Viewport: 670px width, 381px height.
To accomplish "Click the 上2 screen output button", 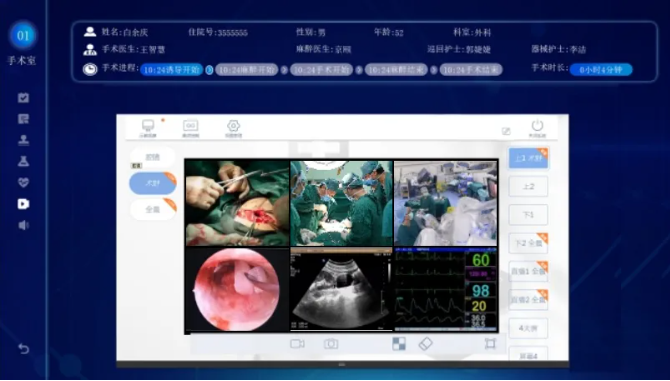I will pyautogui.click(x=528, y=187).
